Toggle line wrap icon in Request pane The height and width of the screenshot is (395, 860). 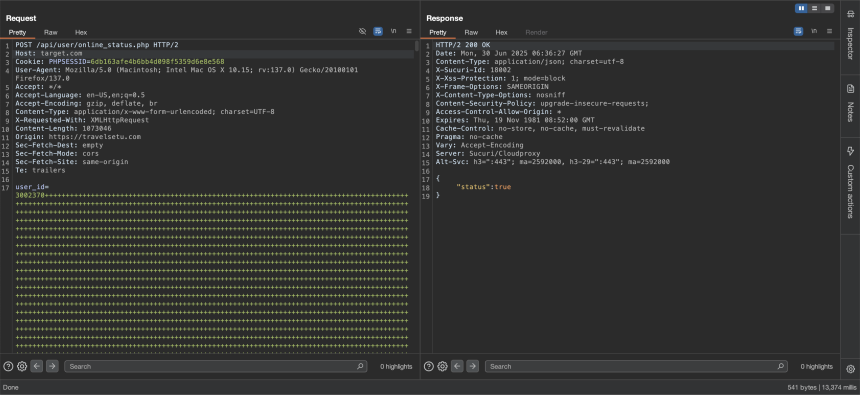[x=378, y=32]
